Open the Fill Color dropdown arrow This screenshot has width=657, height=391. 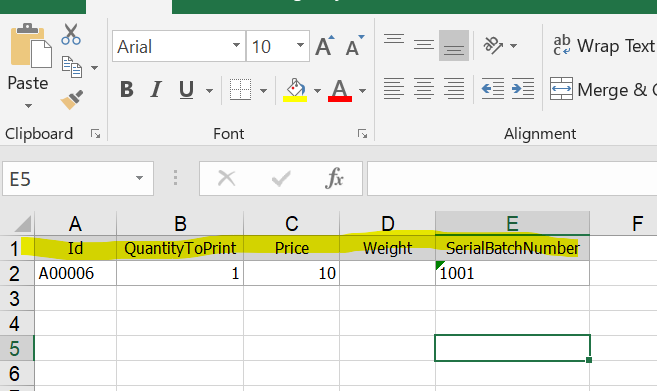tap(317, 91)
